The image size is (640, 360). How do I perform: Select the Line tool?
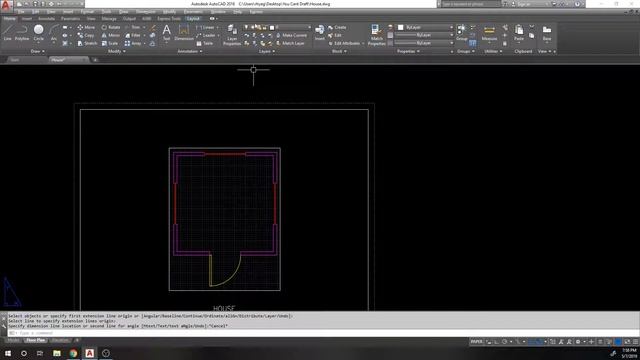[x=7, y=32]
